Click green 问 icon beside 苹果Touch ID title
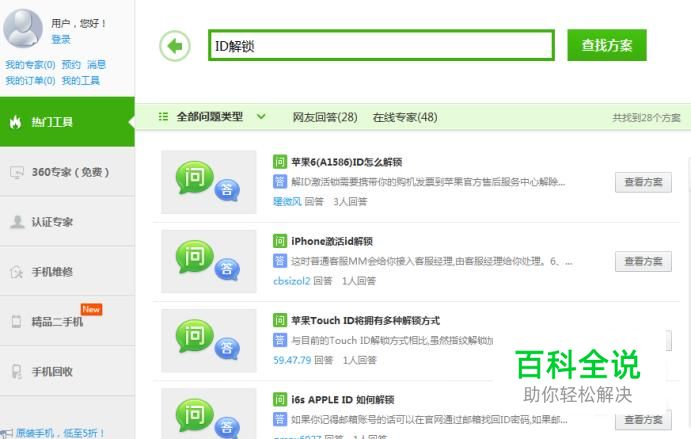Screen dimensions: 691x439 [x=280, y=320]
